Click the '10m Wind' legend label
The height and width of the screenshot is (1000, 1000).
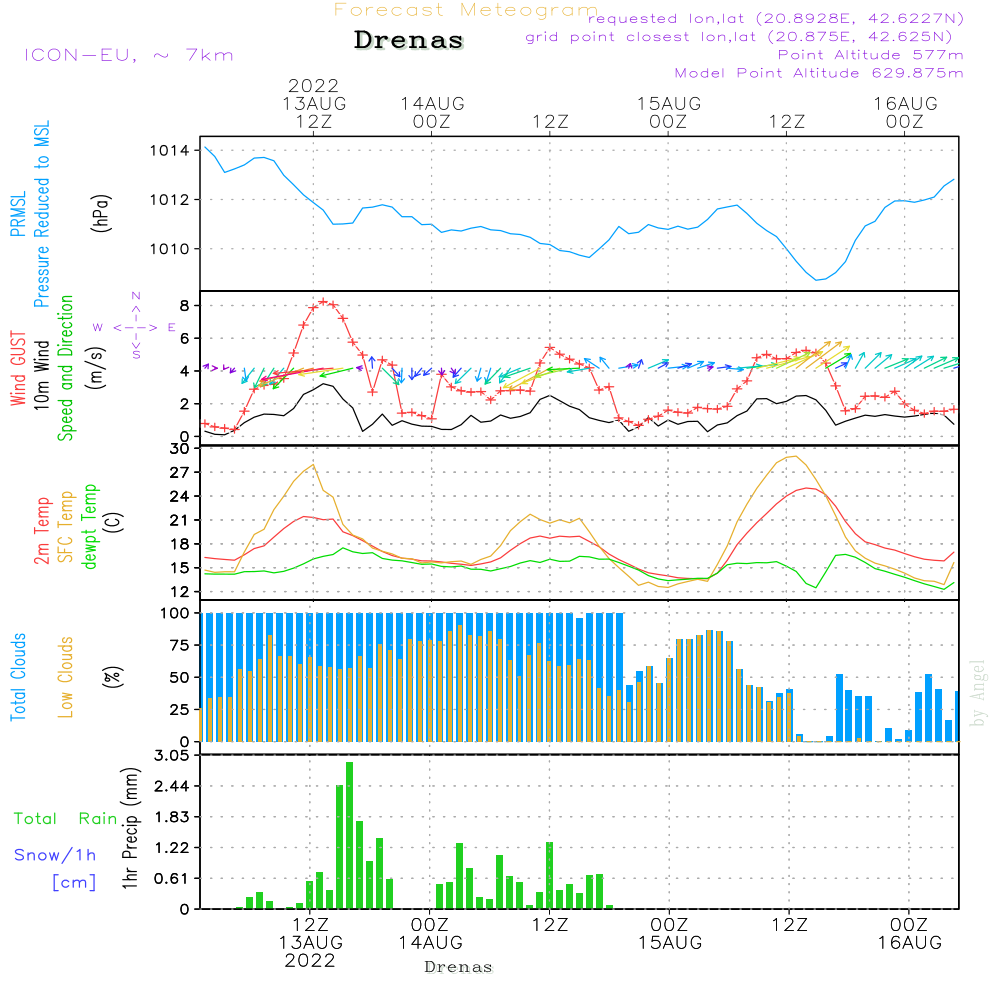click(41, 375)
